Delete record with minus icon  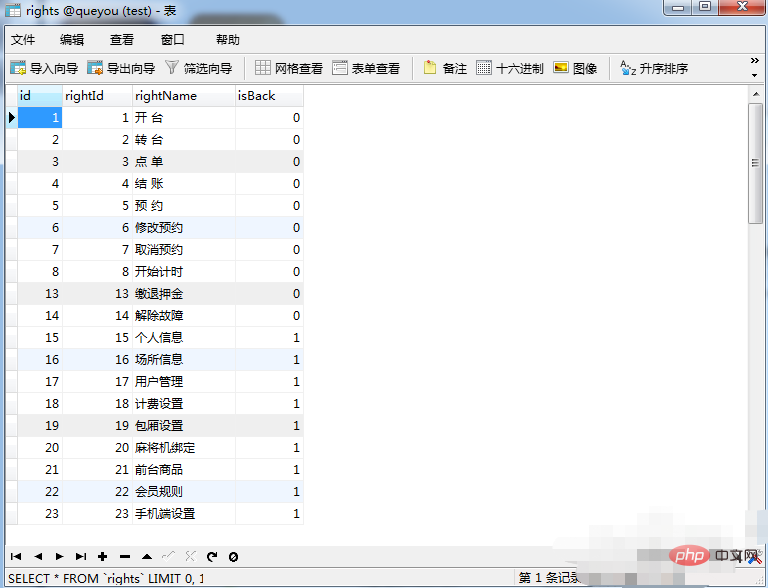(x=125, y=557)
